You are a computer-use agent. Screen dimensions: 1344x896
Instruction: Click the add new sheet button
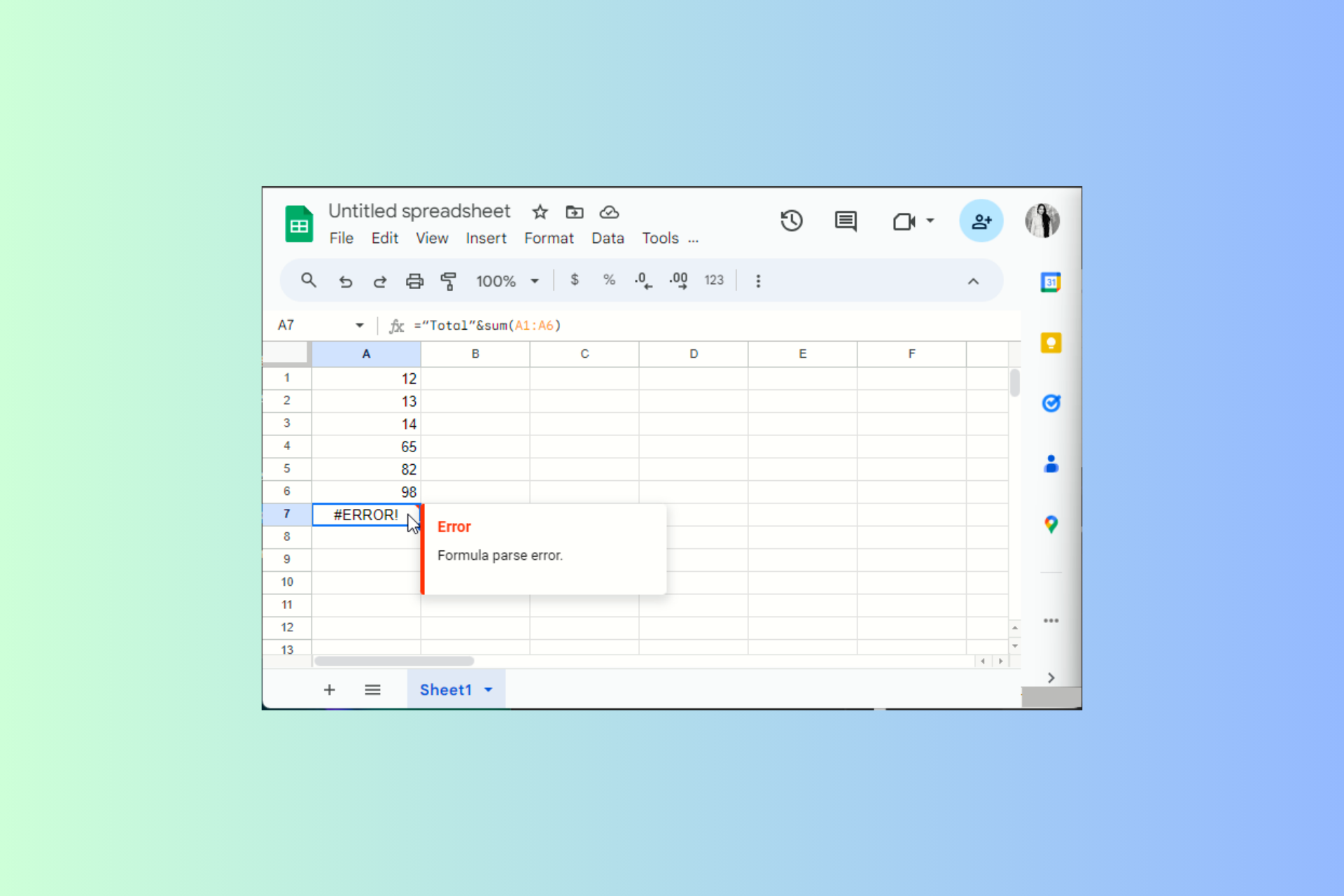click(x=329, y=690)
